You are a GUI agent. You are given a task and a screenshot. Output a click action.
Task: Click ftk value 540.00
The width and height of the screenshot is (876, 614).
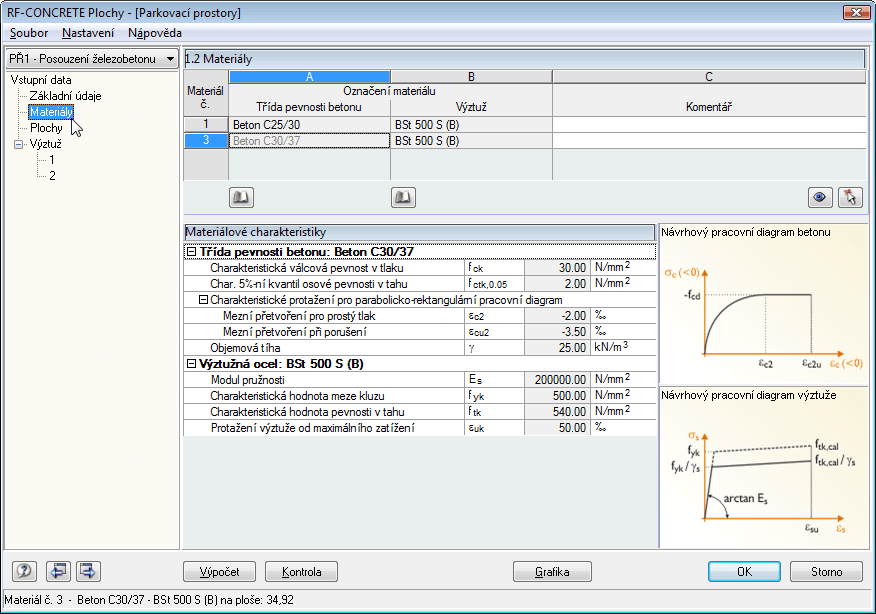click(x=557, y=412)
